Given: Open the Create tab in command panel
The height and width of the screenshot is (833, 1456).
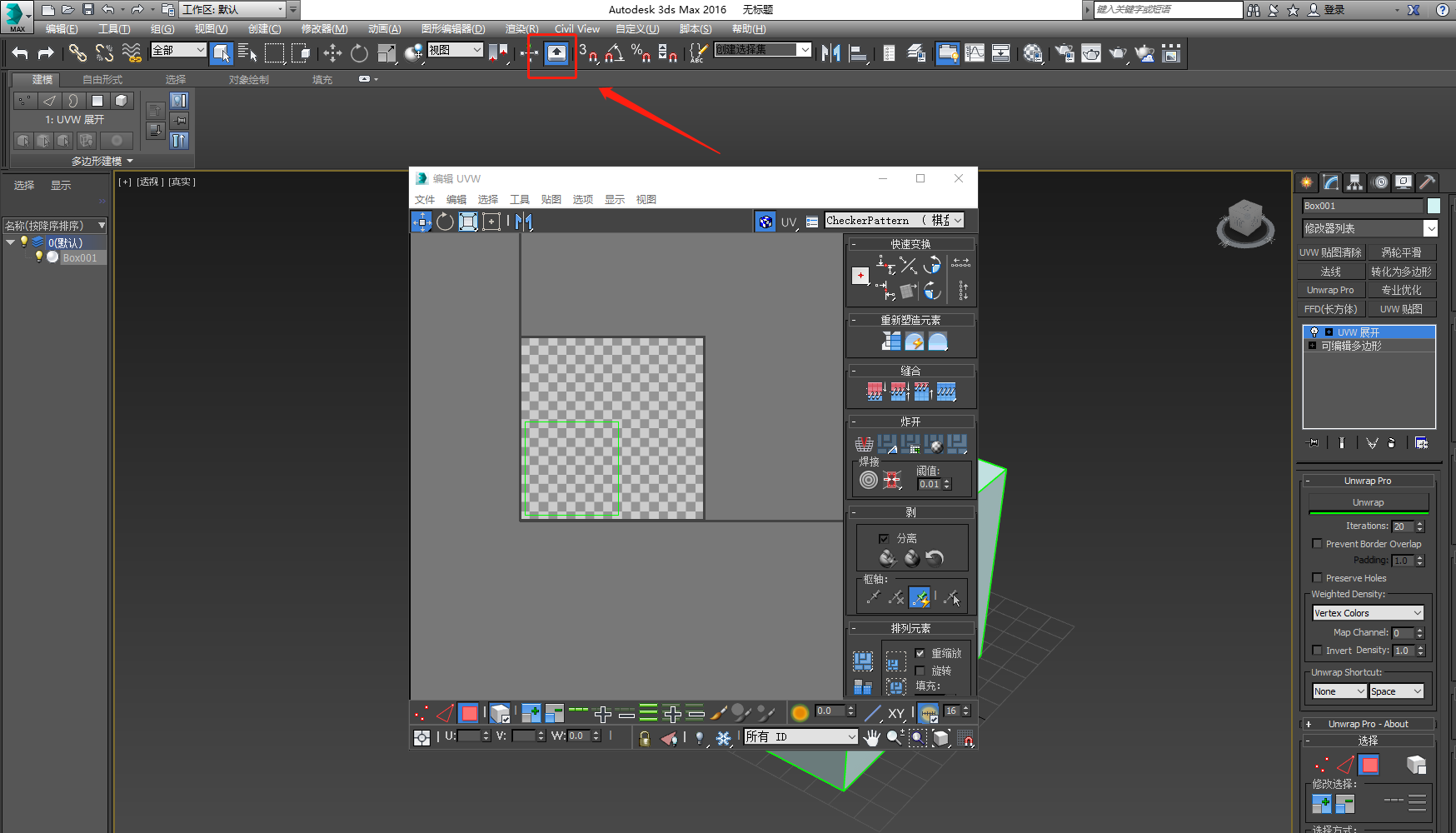Looking at the screenshot, I should (x=1307, y=182).
